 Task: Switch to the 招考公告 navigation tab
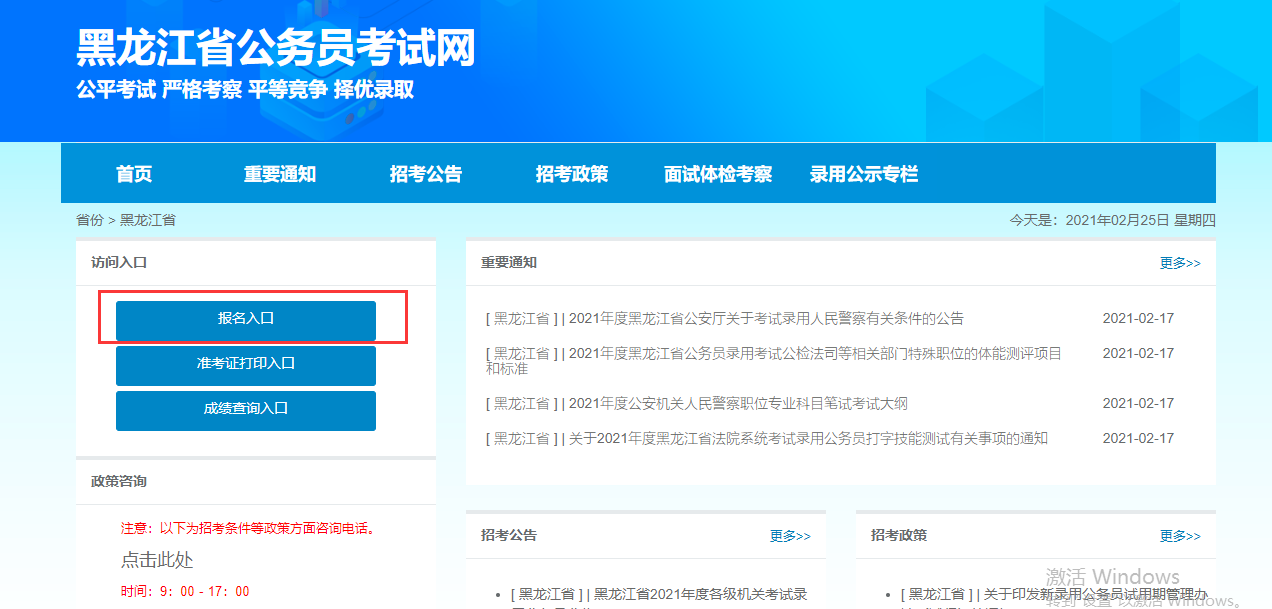tap(426, 172)
